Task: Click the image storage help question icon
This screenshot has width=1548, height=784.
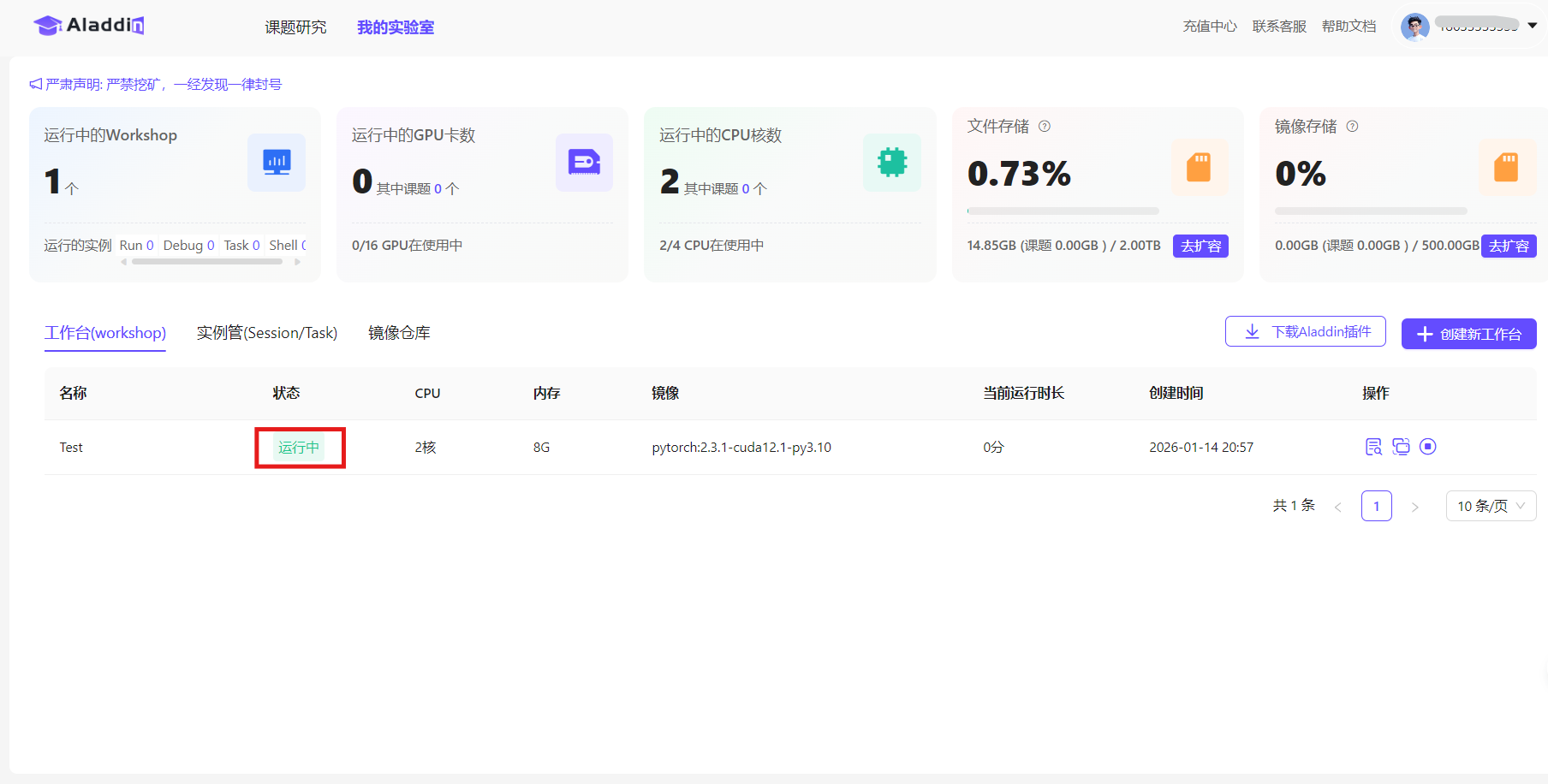Action: click(1352, 127)
